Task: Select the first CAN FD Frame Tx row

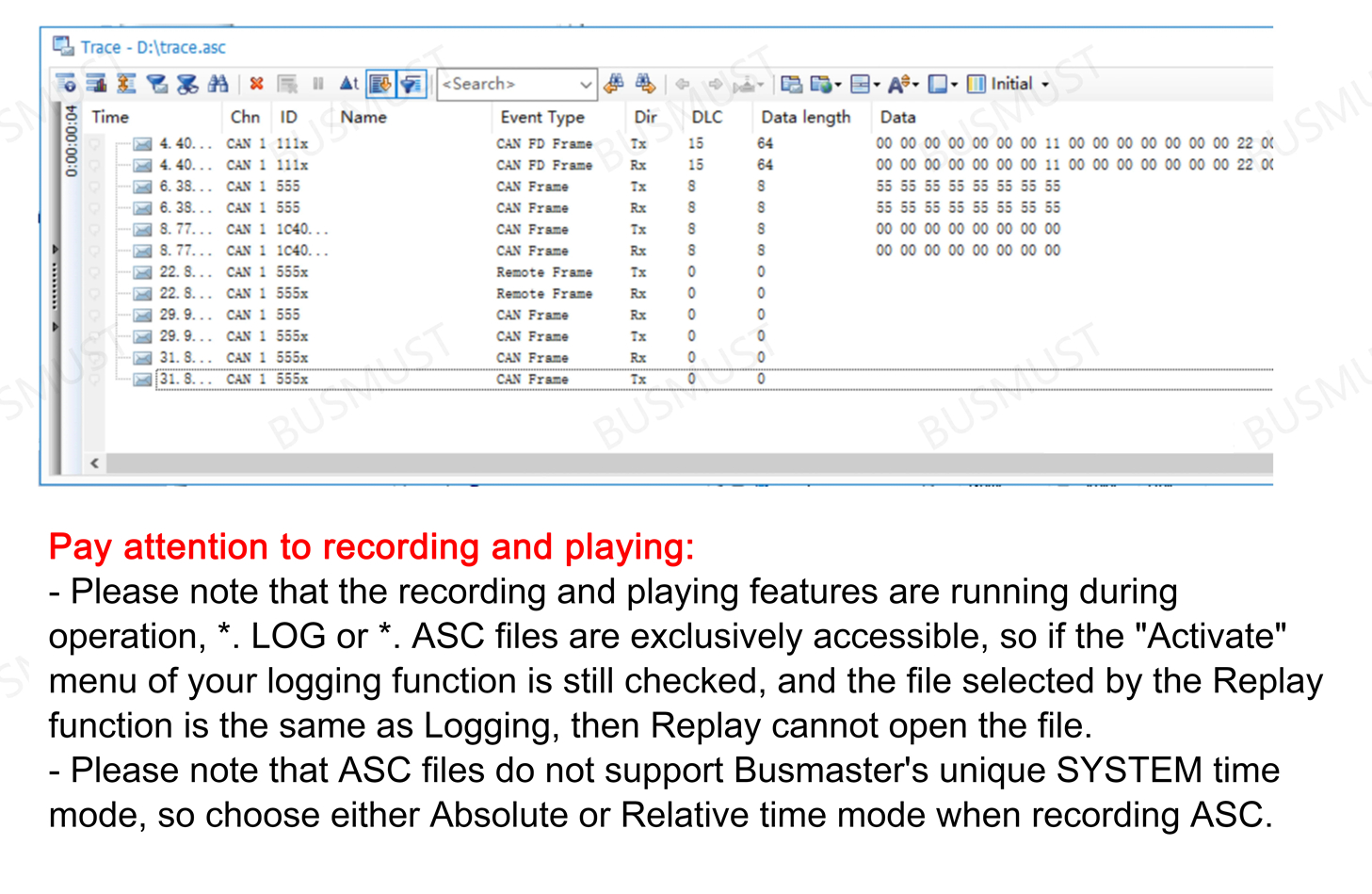Action: 544,144
